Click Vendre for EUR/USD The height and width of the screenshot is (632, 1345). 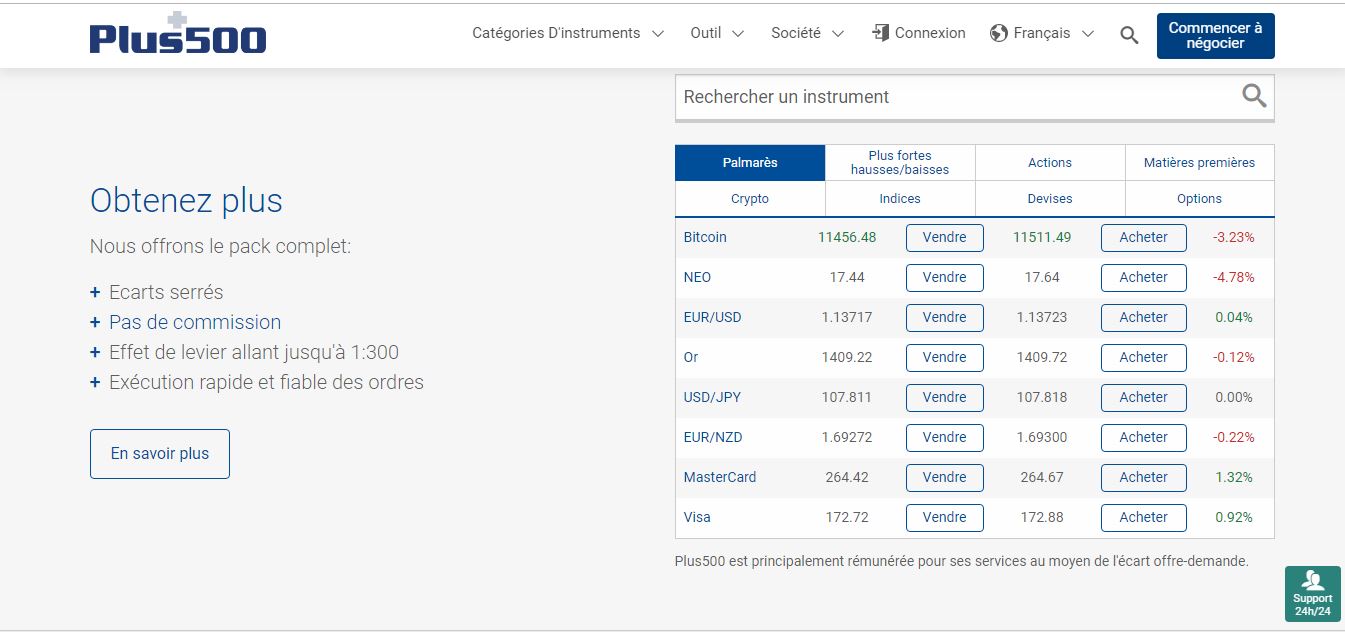945,317
